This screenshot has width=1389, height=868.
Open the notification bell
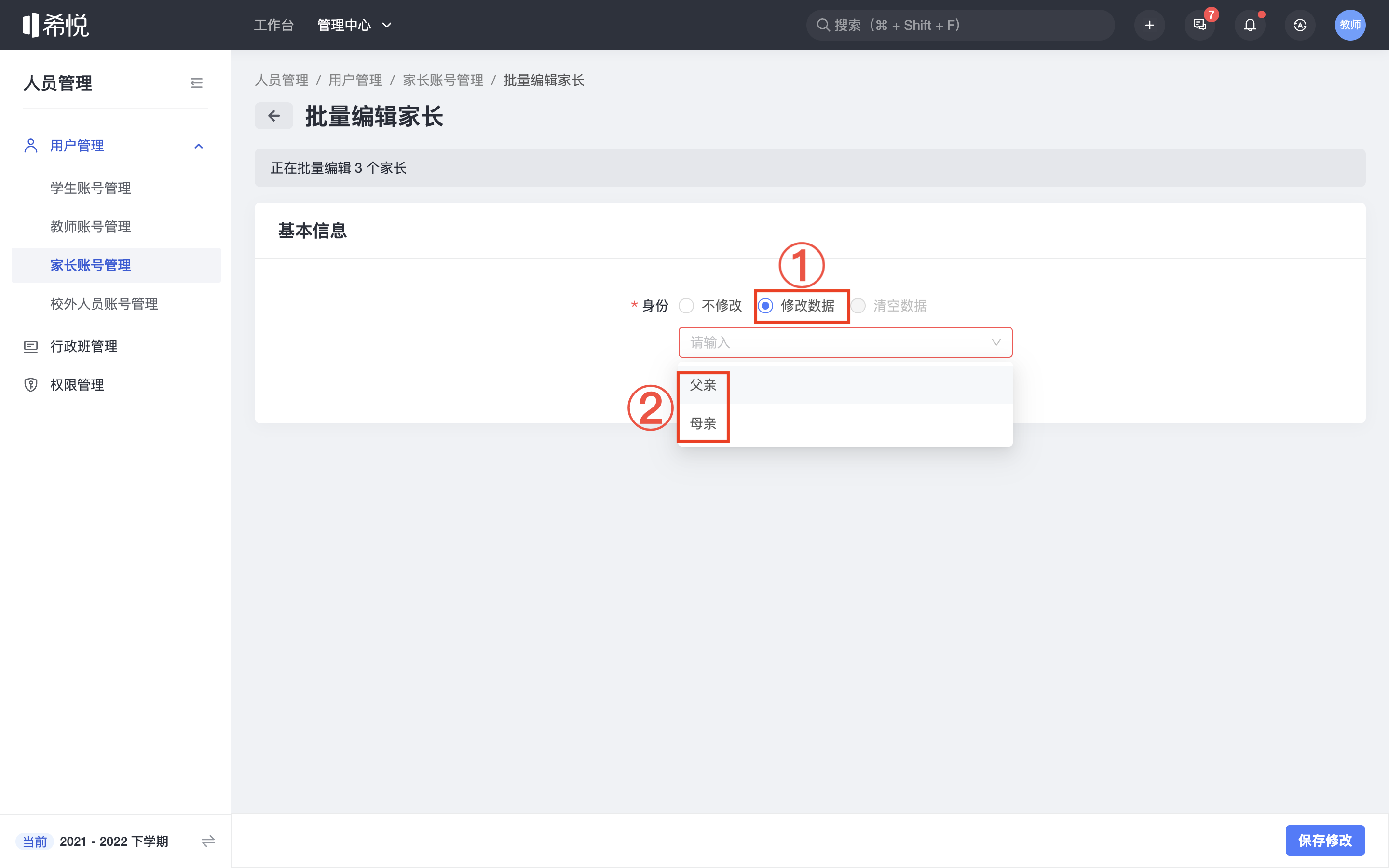(x=1250, y=25)
